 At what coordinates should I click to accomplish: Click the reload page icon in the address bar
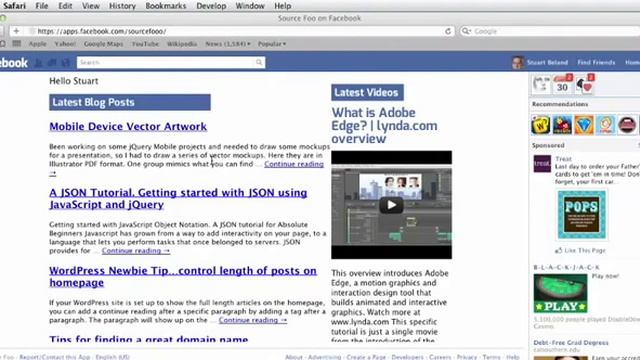[x=448, y=31]
